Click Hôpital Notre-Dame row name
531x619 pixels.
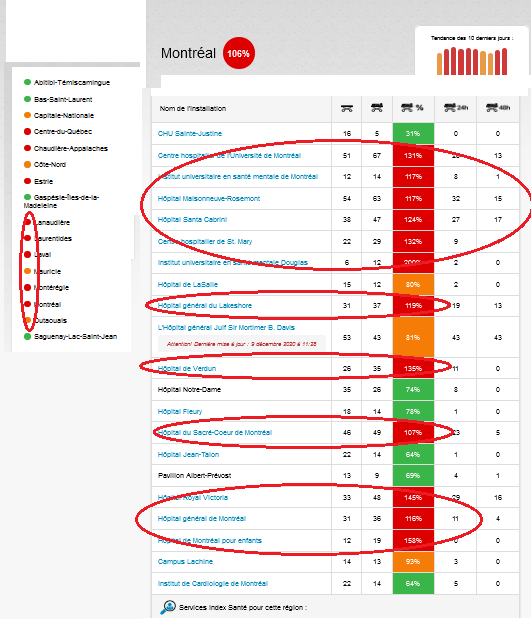click(189, 390)
